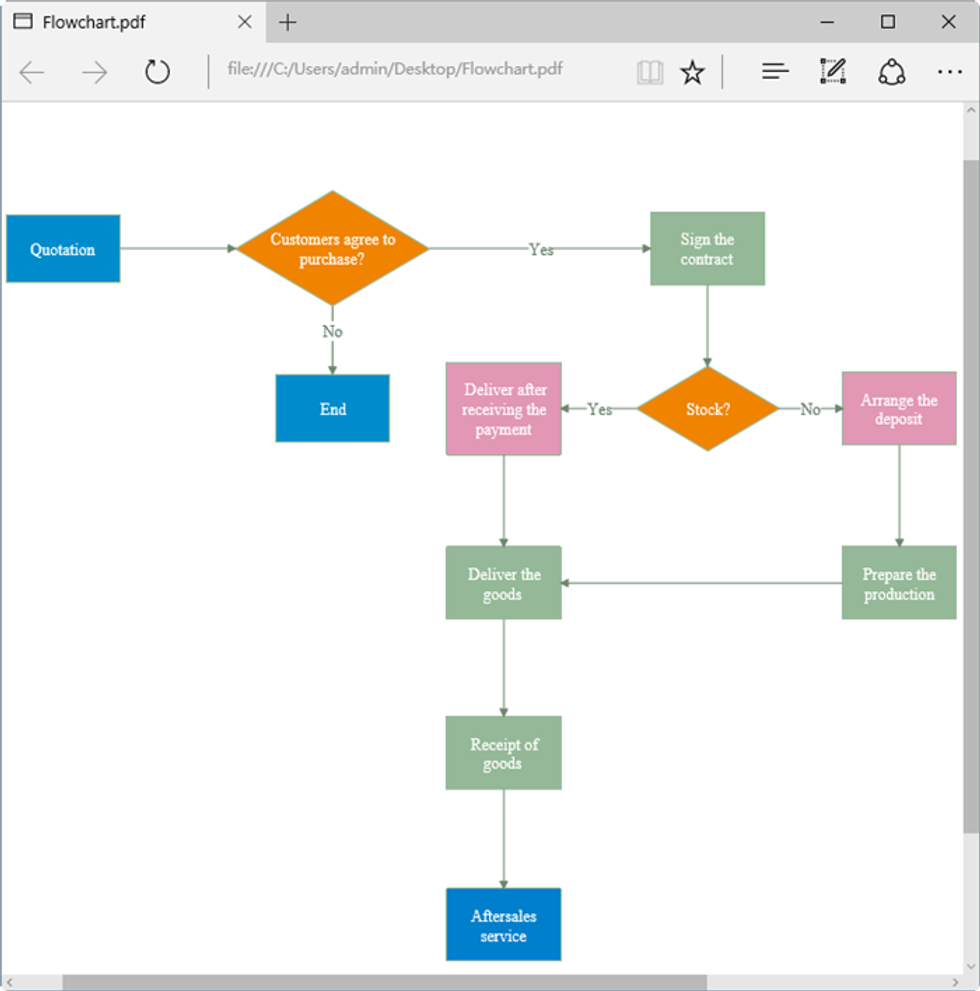Click the Quotation box in the flowchart

(x=62, y=248)
